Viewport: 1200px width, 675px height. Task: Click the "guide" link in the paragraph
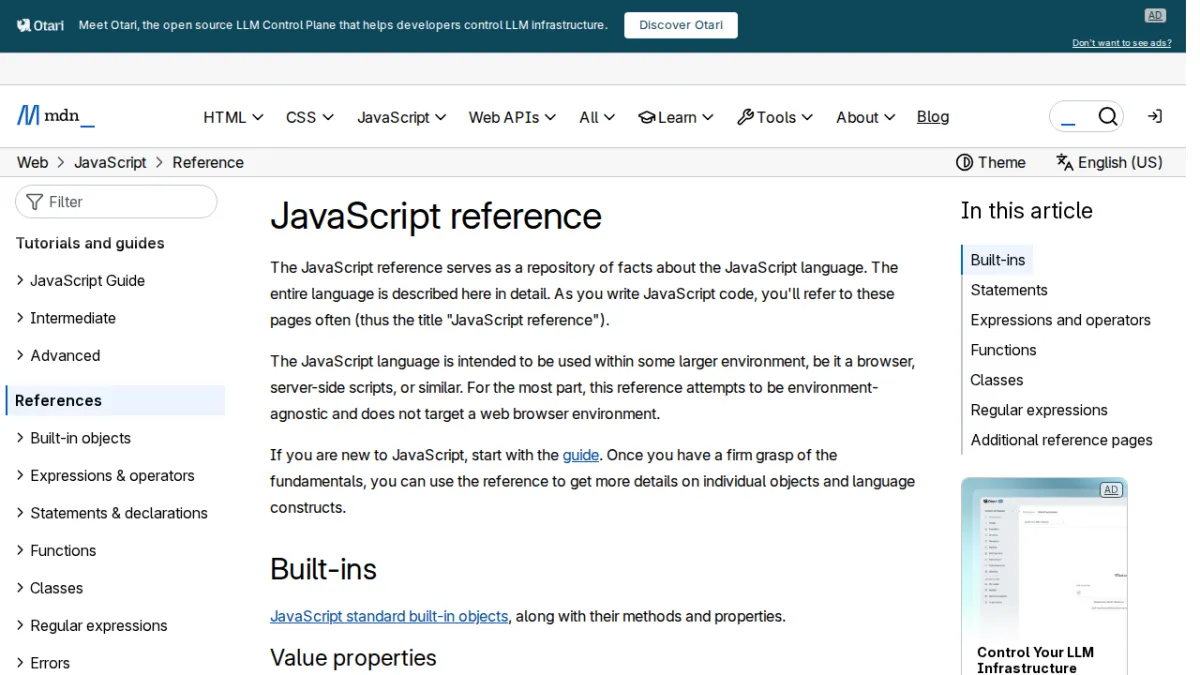(x=581, y=455)
